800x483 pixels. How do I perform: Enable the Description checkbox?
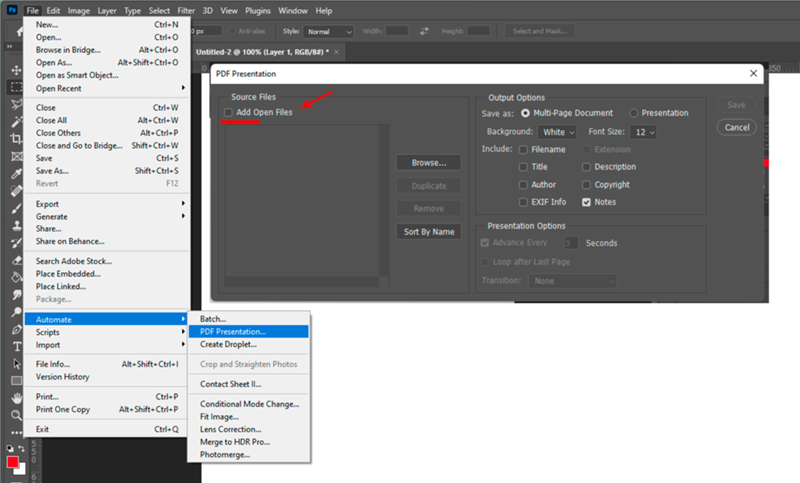tap(586, 167)
